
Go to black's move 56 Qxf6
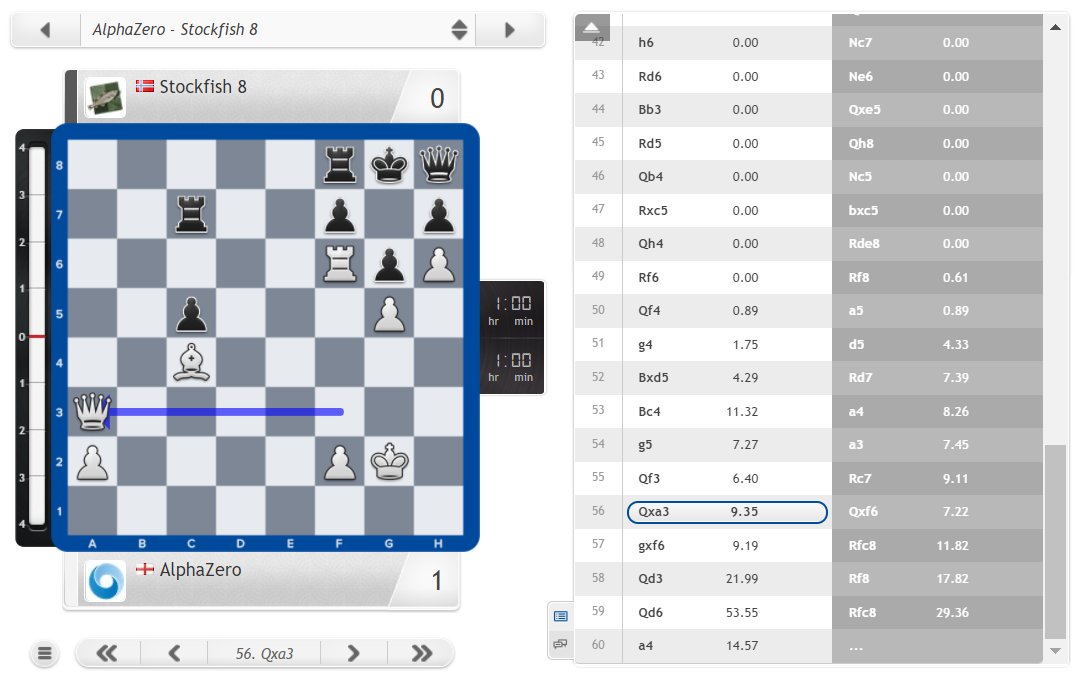pos(937,511)
